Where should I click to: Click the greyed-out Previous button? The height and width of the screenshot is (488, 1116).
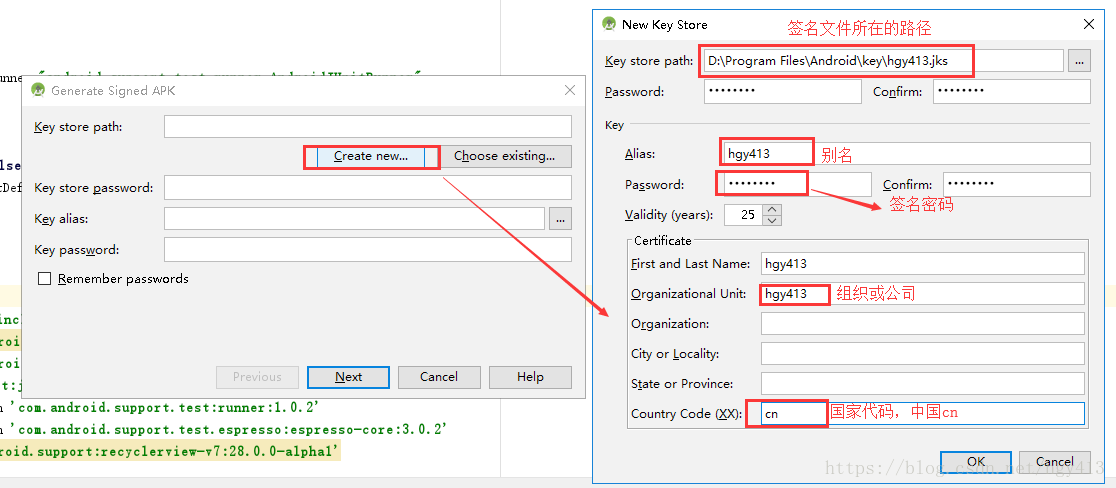pos(257,377)
